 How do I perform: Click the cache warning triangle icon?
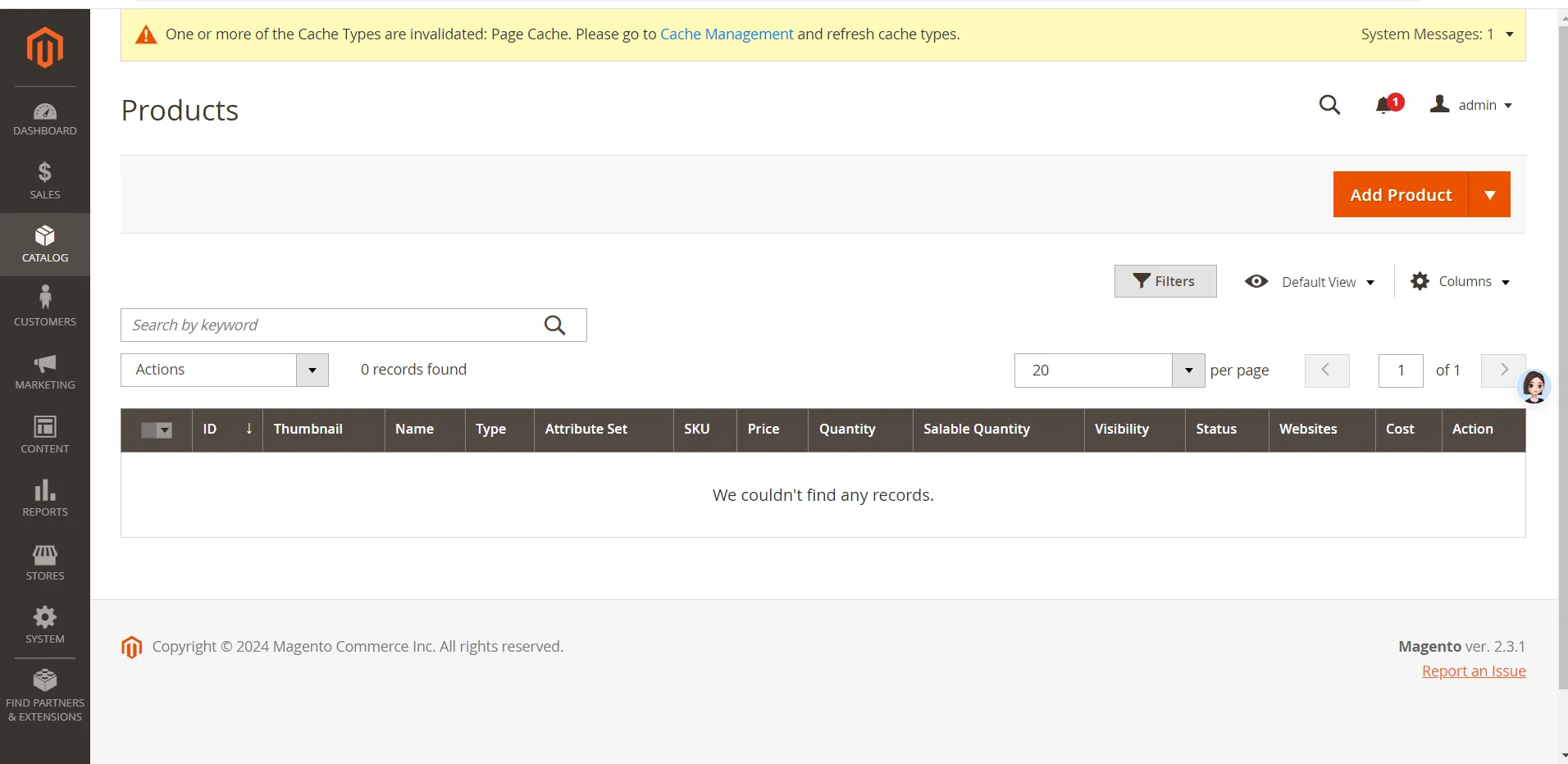pos(146,34)
